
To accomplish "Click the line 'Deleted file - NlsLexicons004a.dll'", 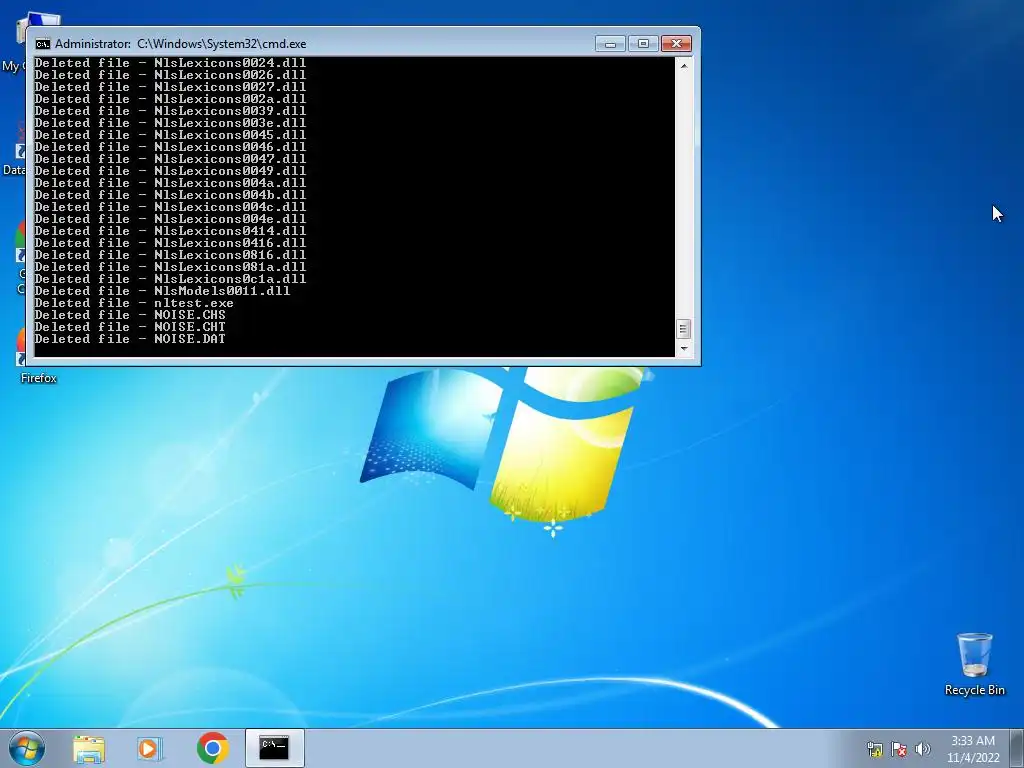I will pos(170,183).
